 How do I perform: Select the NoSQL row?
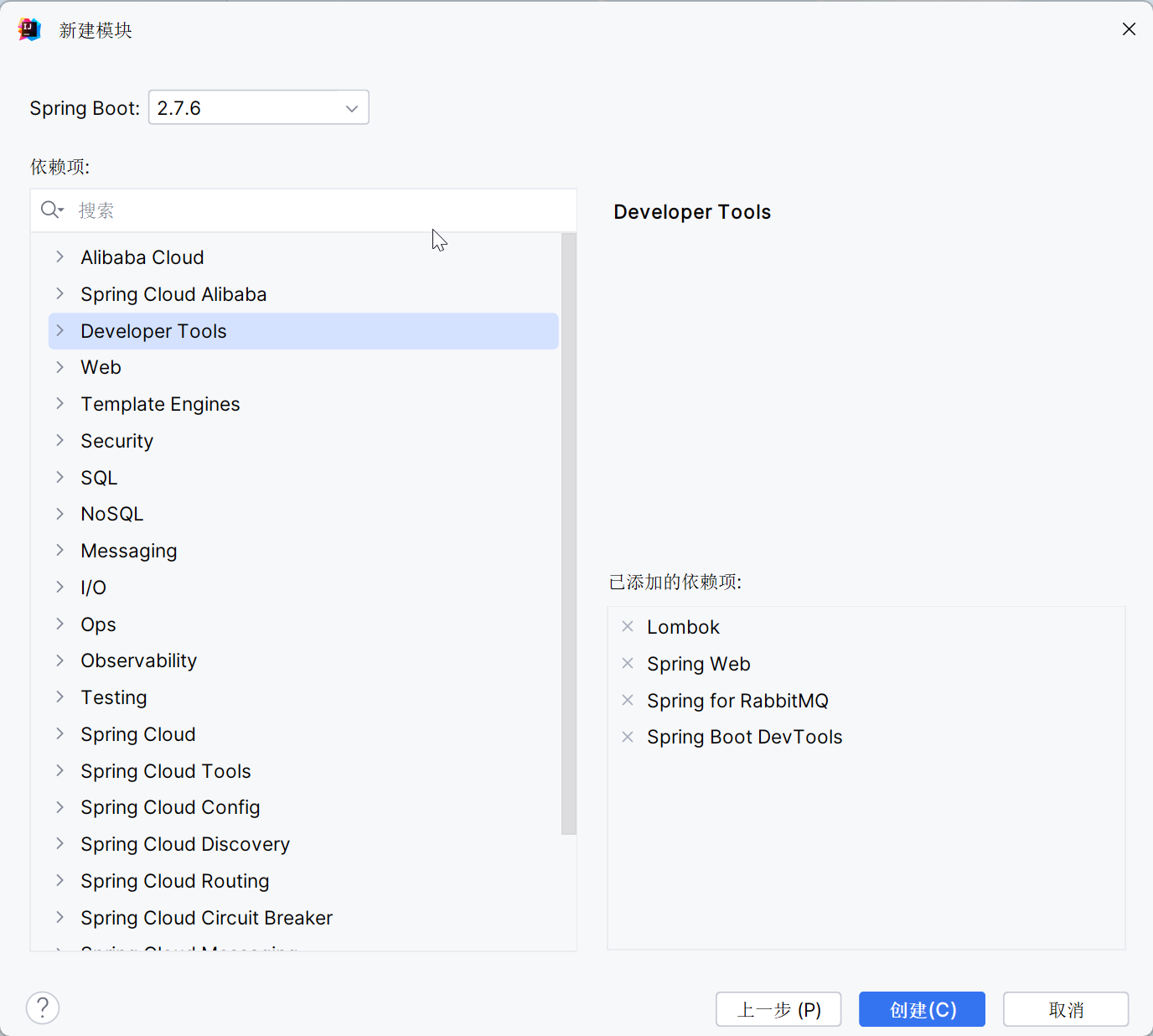click(303, 514)
